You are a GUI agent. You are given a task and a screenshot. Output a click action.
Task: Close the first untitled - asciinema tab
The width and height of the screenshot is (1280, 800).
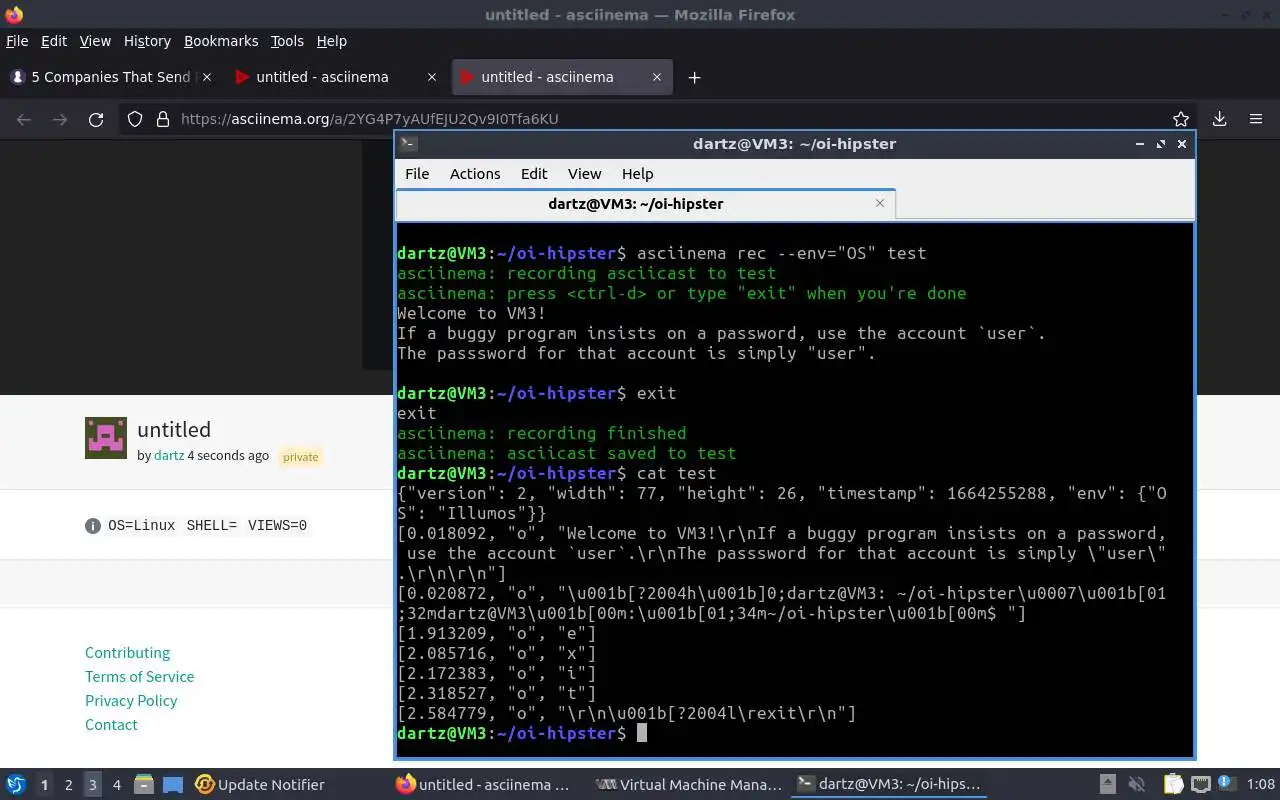pos(432,77)
